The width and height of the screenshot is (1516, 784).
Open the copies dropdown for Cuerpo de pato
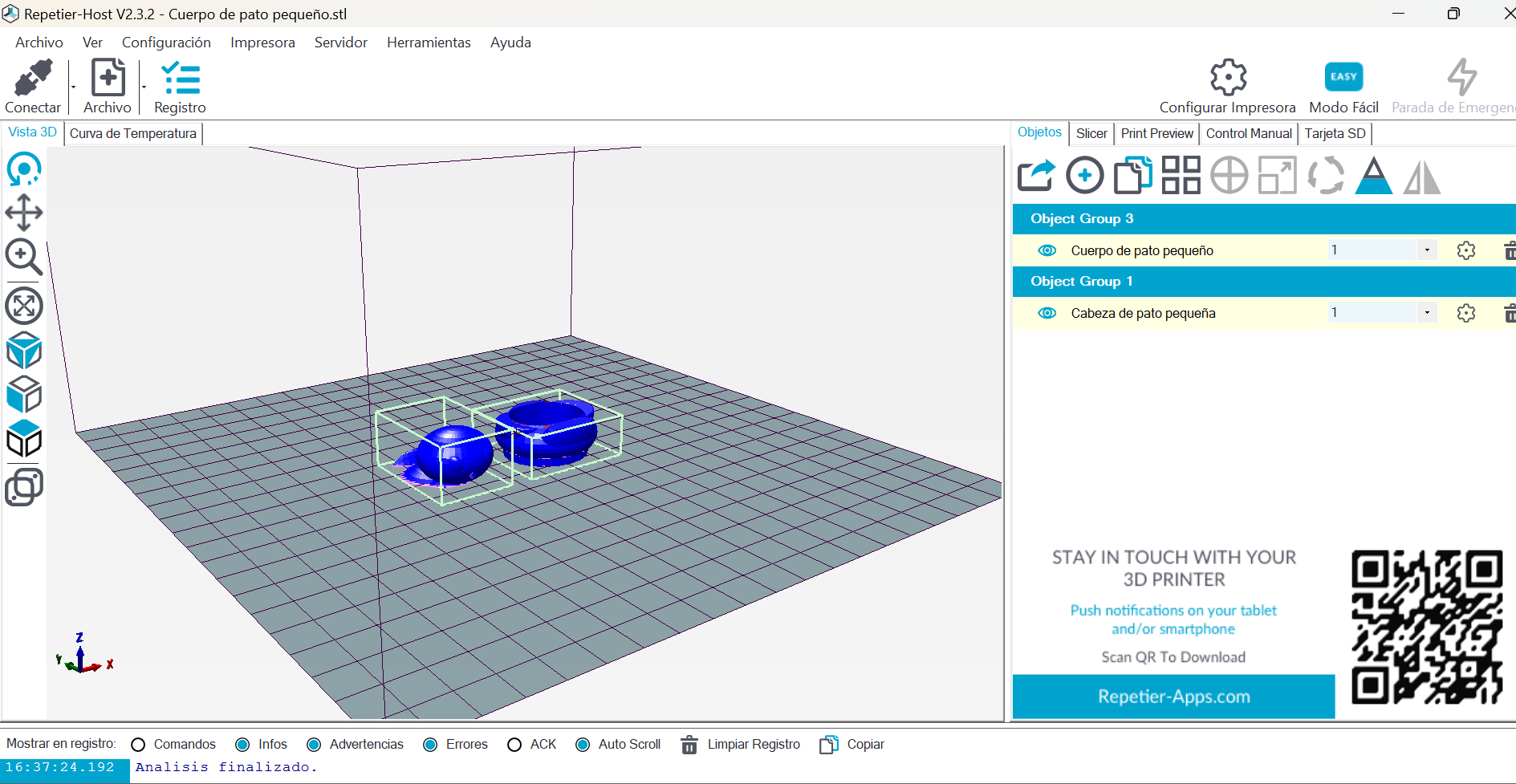click(x=1426, y=250)
